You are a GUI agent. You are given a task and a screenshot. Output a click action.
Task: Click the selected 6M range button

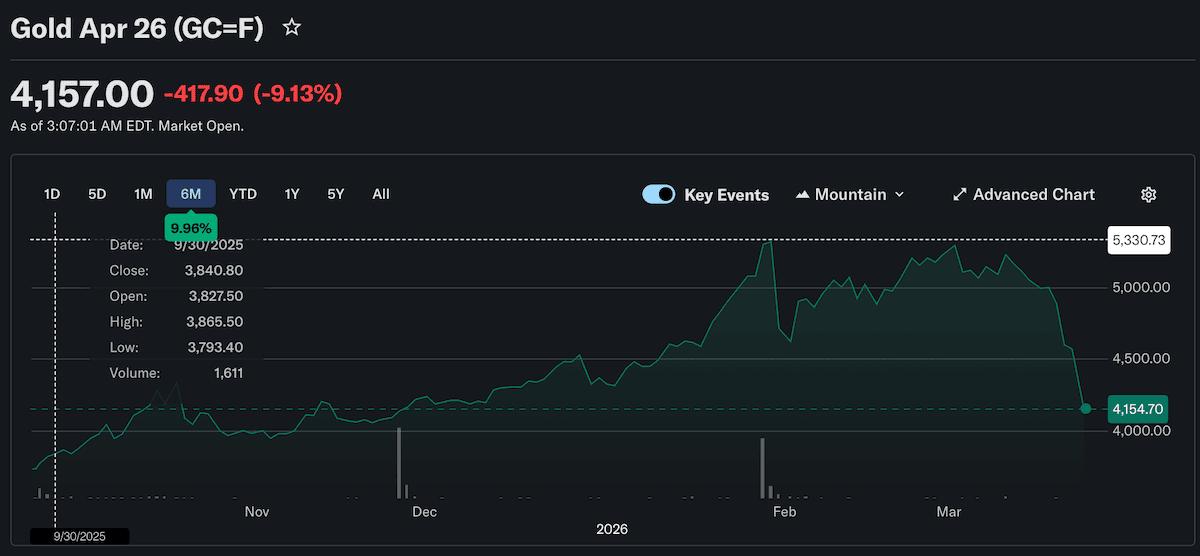coord(191,194)
